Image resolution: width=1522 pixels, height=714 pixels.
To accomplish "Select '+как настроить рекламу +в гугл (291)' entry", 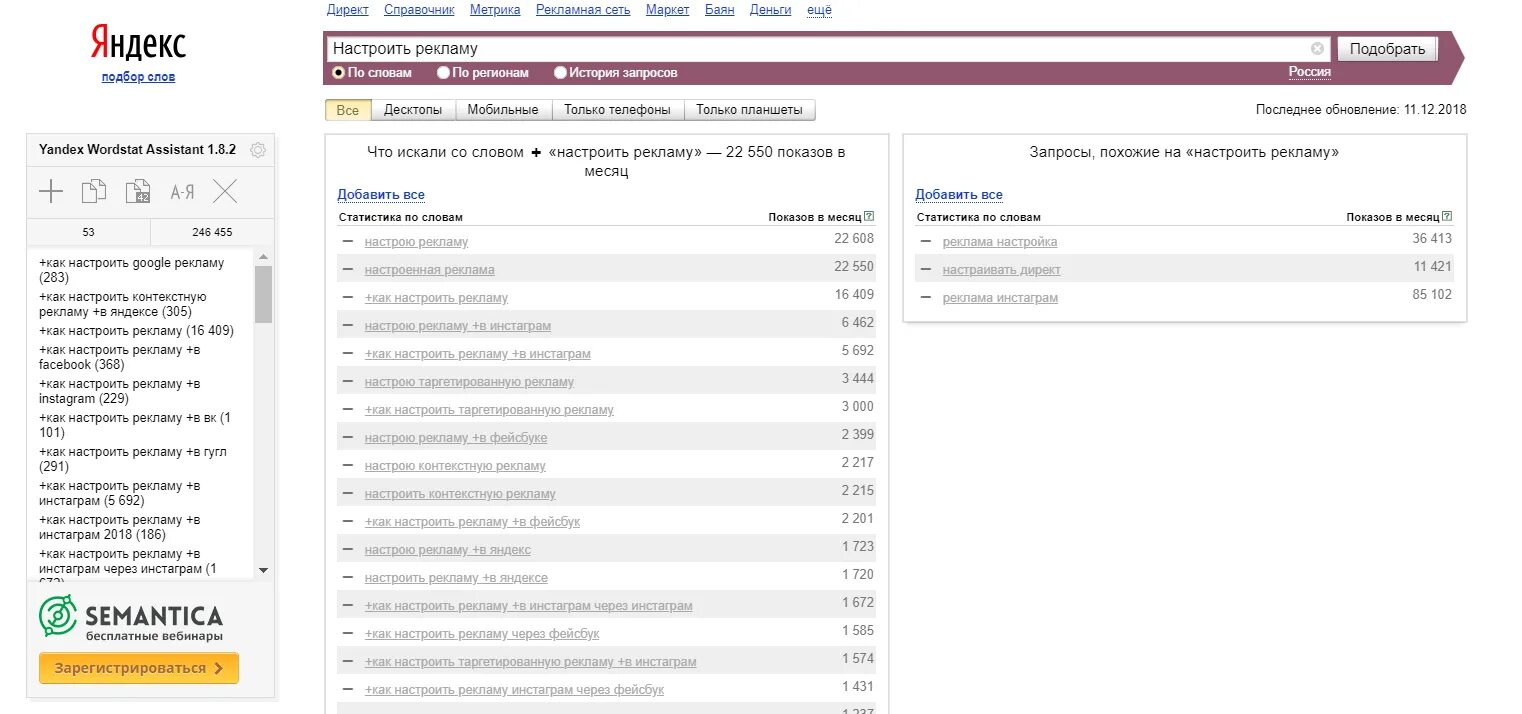I will 133,459.
